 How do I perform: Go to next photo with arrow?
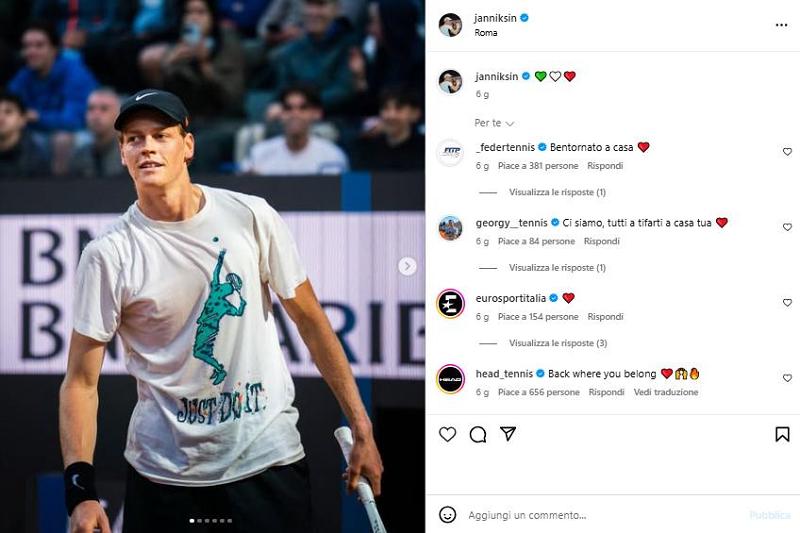(407, 266)
